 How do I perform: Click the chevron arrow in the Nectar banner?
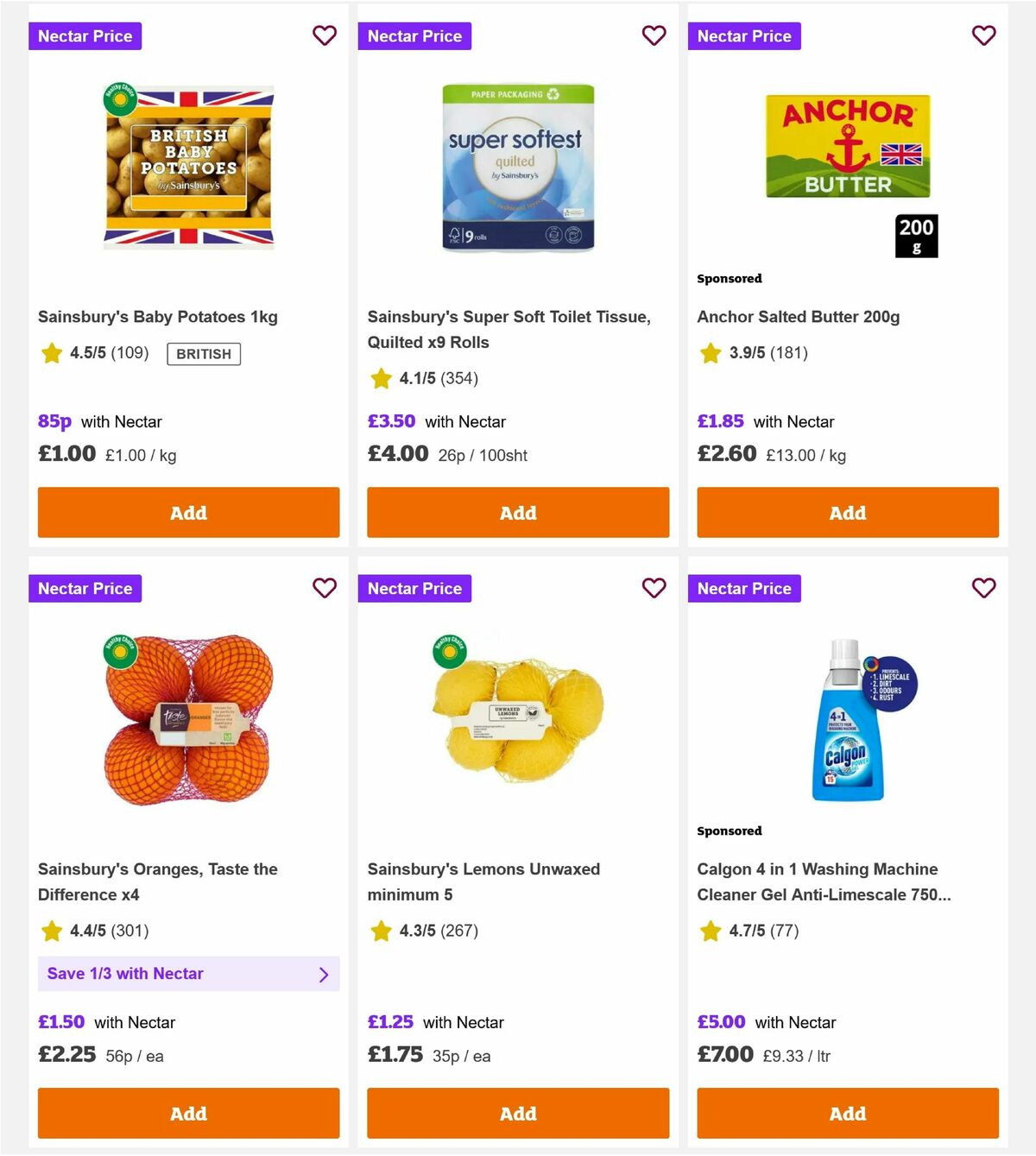coord(325,974)
